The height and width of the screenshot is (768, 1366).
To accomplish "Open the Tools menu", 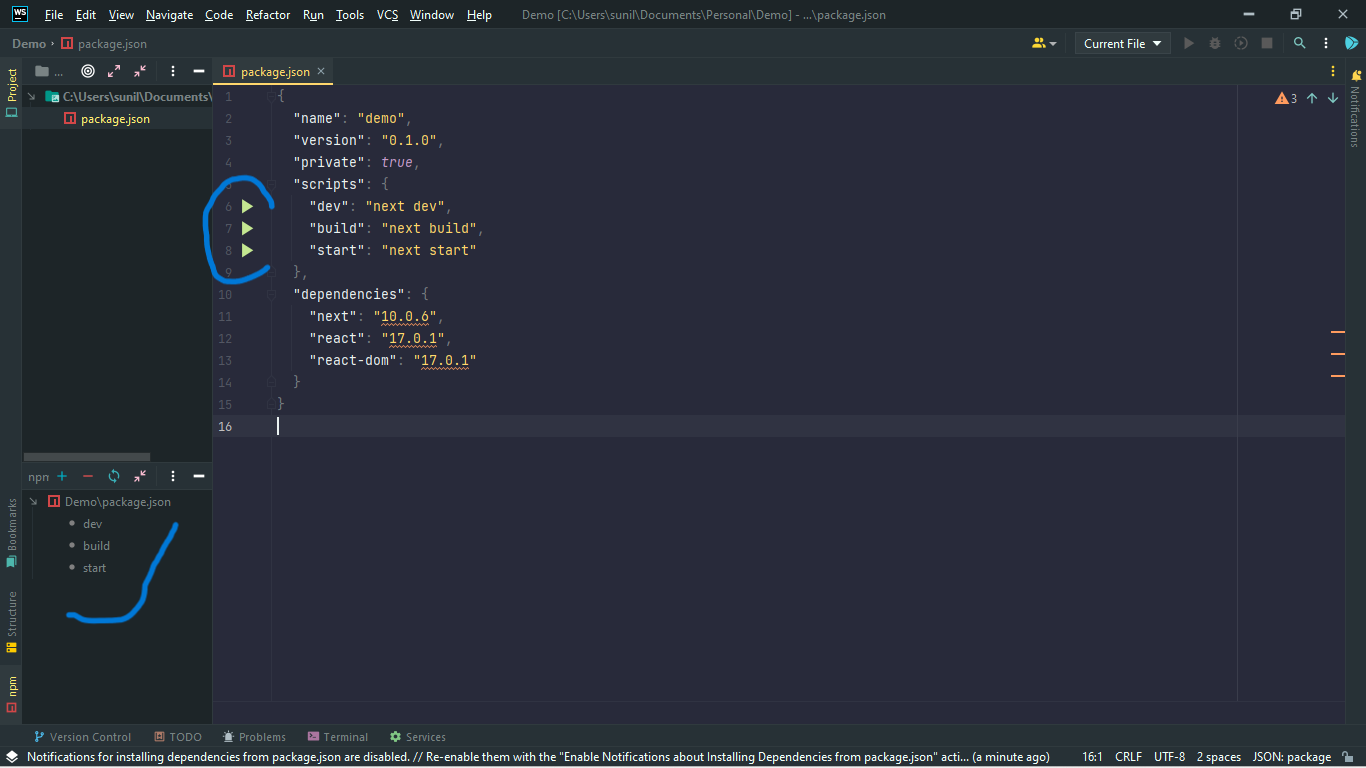I will [350, 15].
